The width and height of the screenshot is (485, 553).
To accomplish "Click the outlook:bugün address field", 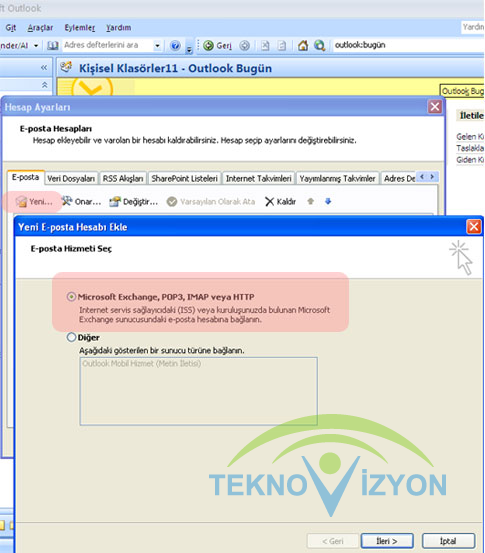I will 409,45.
